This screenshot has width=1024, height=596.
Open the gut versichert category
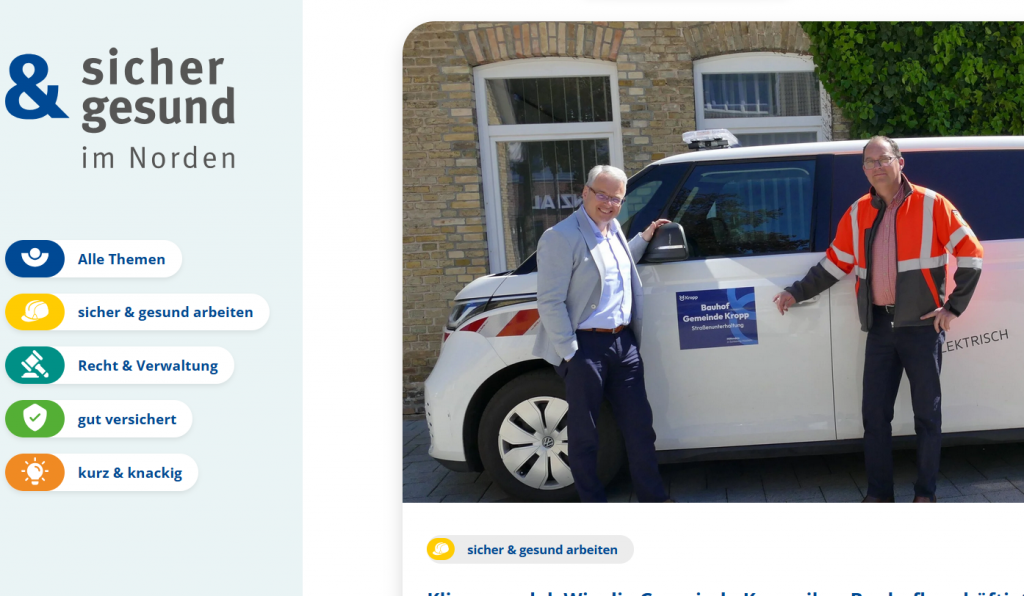127,419
